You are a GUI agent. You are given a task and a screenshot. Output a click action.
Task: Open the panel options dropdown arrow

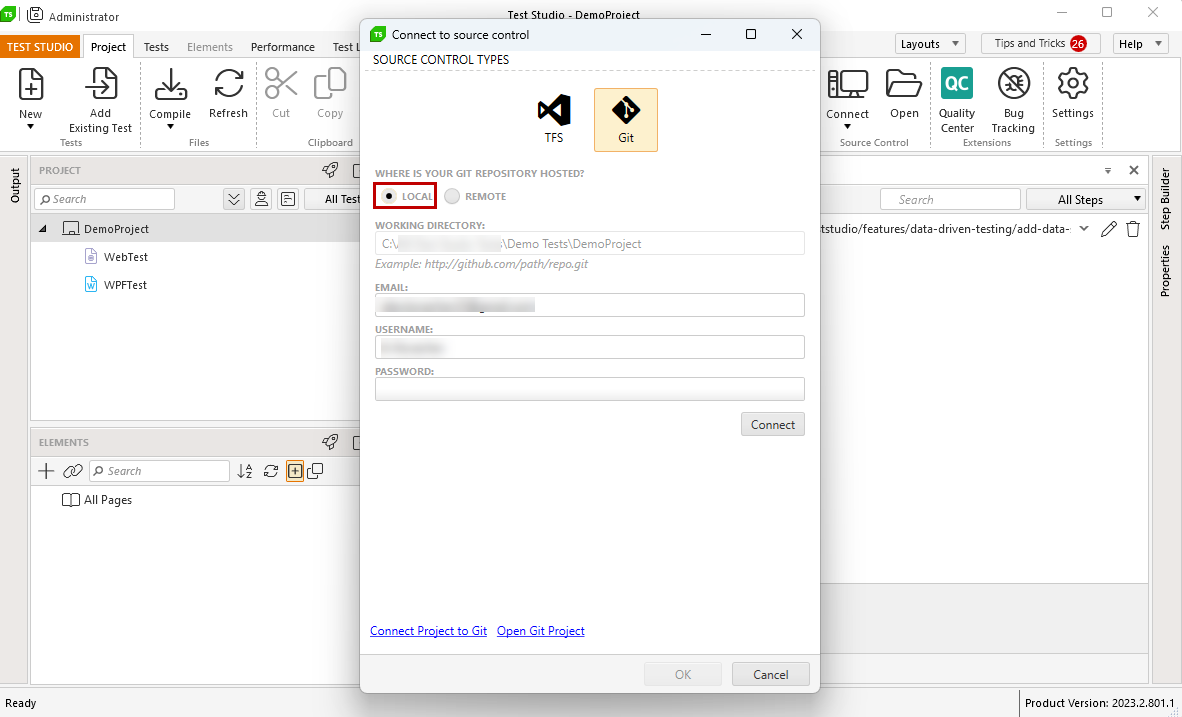pyautogui.click(x=1108, y=170)
